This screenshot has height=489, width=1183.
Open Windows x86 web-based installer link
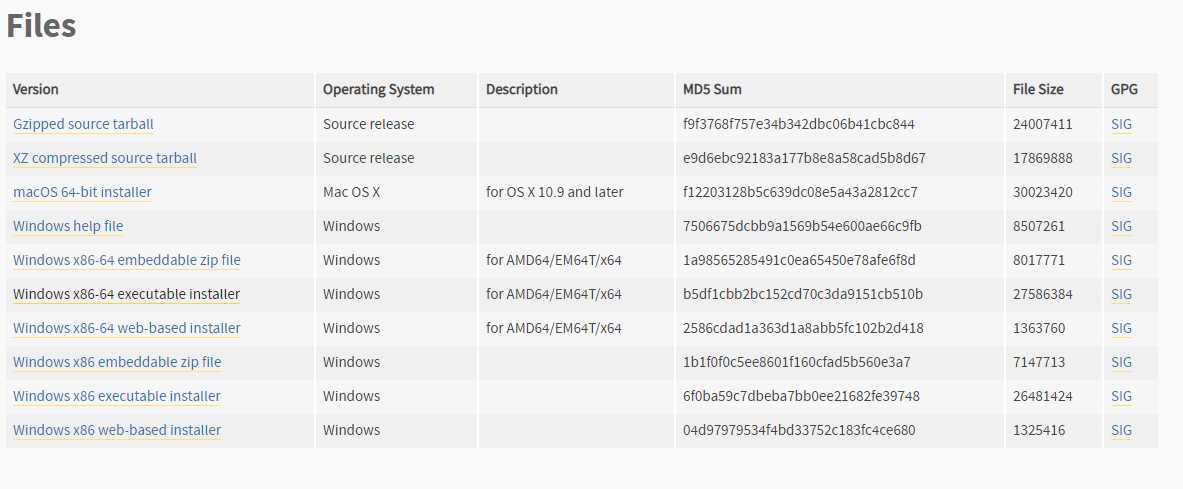(x=117, y=429)
